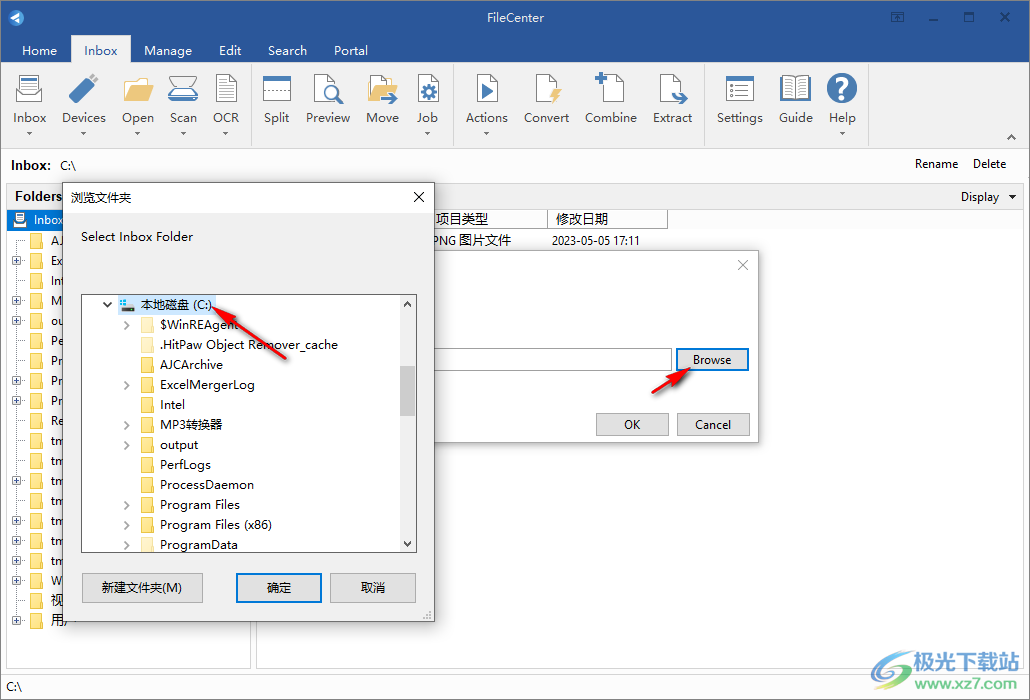This screenshot has height=700, width=1030.
Task: Select the ProgramData folder
Action: (198, 544)
